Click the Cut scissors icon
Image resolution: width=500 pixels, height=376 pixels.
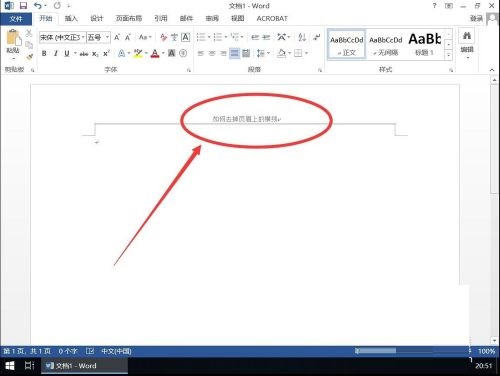29,33
